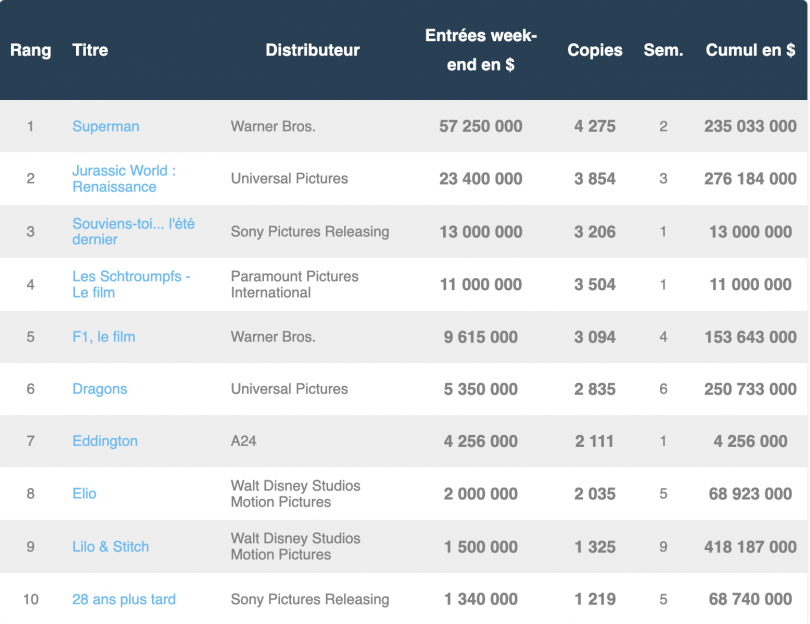Image resolution: width=810 pixels, height=624 pixels.
Task: Open the Superman film link
Action: click(x=106, y=126)
